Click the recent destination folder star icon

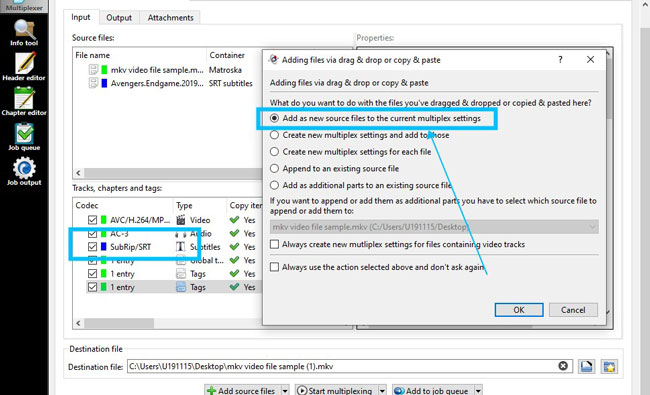(609, 366)
